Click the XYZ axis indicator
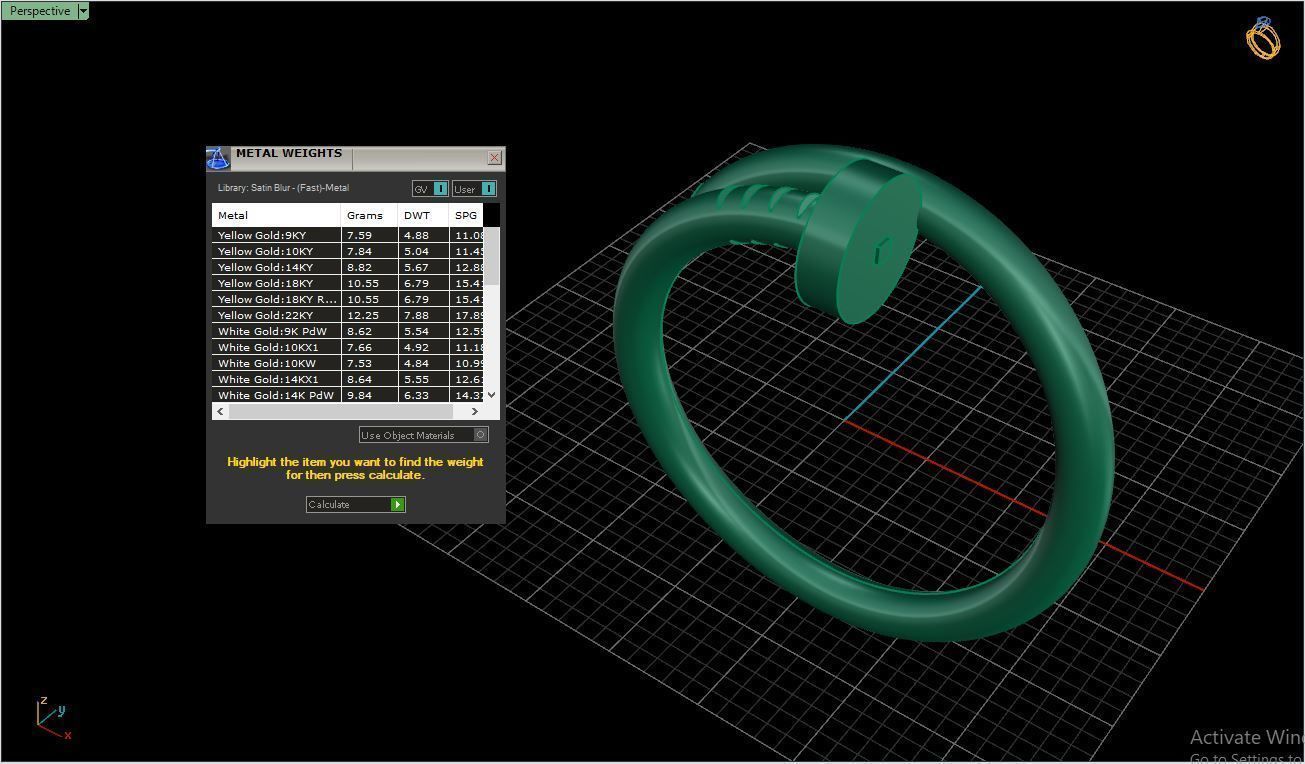1305x764 pixels. pos(54,719)
